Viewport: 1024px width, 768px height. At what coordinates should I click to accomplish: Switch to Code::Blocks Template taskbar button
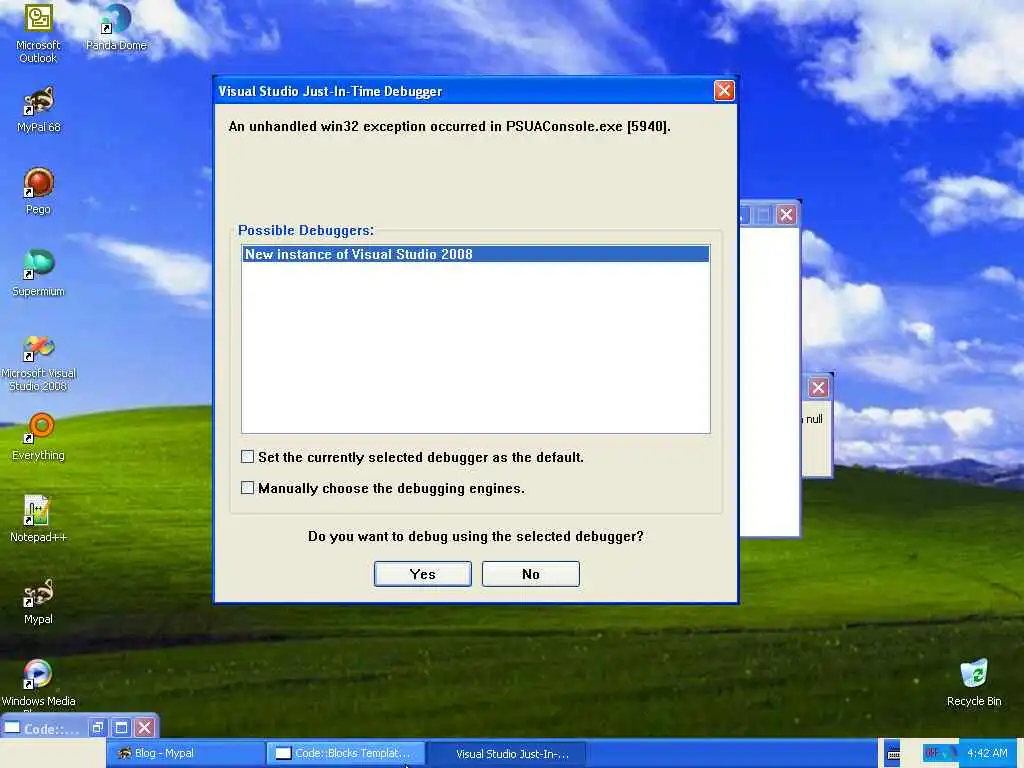pos(346,754)
